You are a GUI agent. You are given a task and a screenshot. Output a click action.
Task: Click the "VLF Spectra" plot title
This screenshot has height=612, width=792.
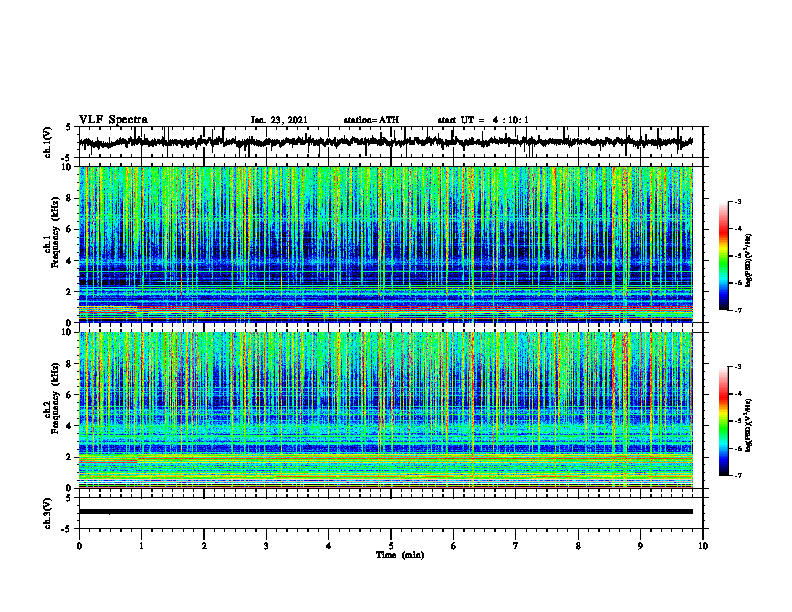coord(113,119)
